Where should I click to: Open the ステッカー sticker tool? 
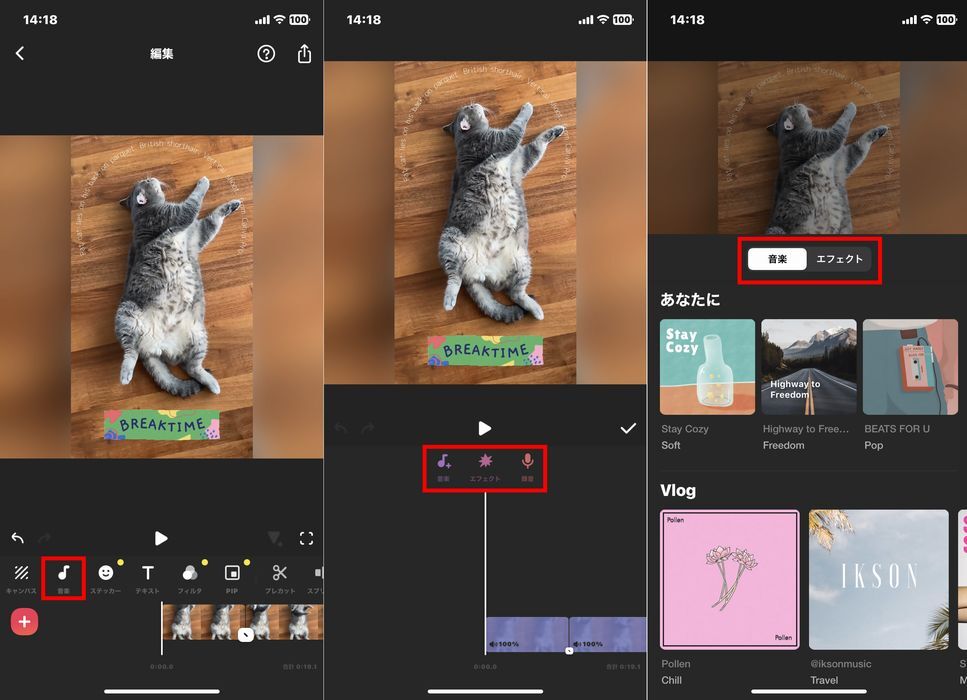point(105,577)
